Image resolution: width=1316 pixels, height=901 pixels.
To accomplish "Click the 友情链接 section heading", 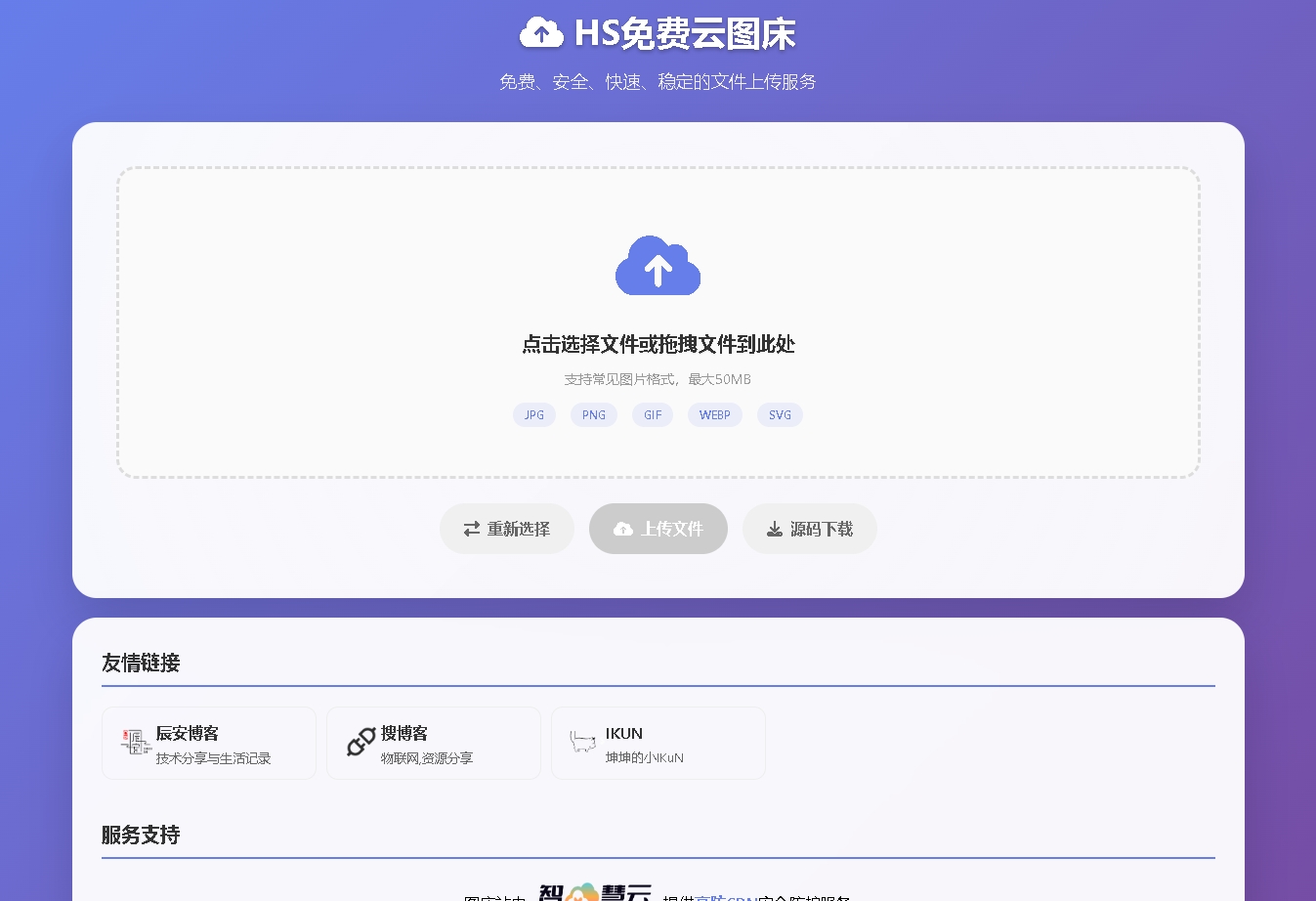I will point(141,663).
